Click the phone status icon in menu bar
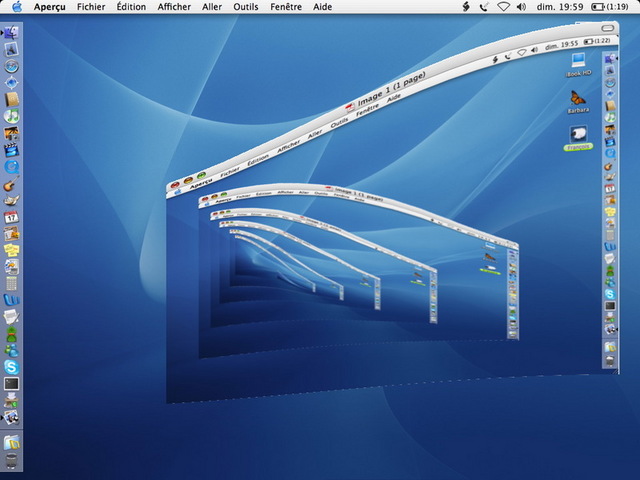This screenshot has width=640, height=480. (x=484, y=7)
